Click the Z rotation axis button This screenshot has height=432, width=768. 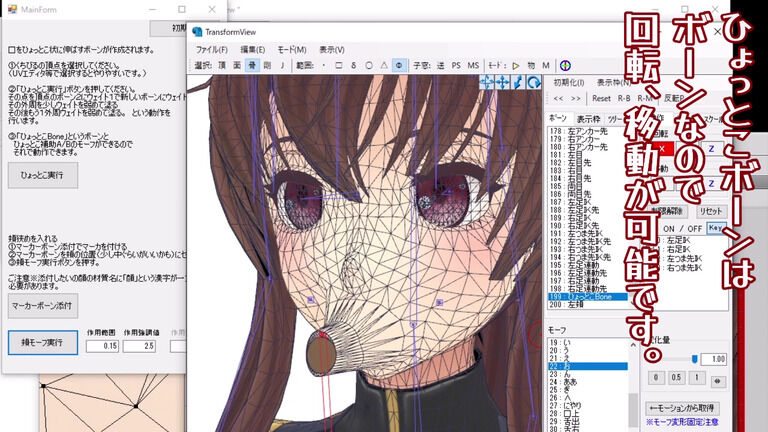pos(712,148)
